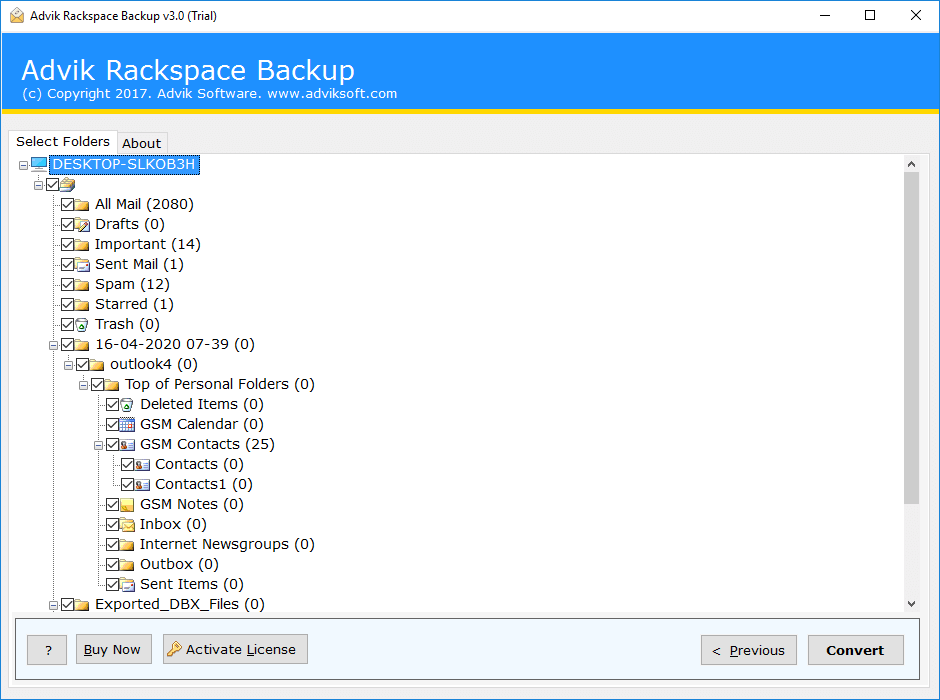Click the Buy Now button
940x700 pixels.
(x=113, y=649)
